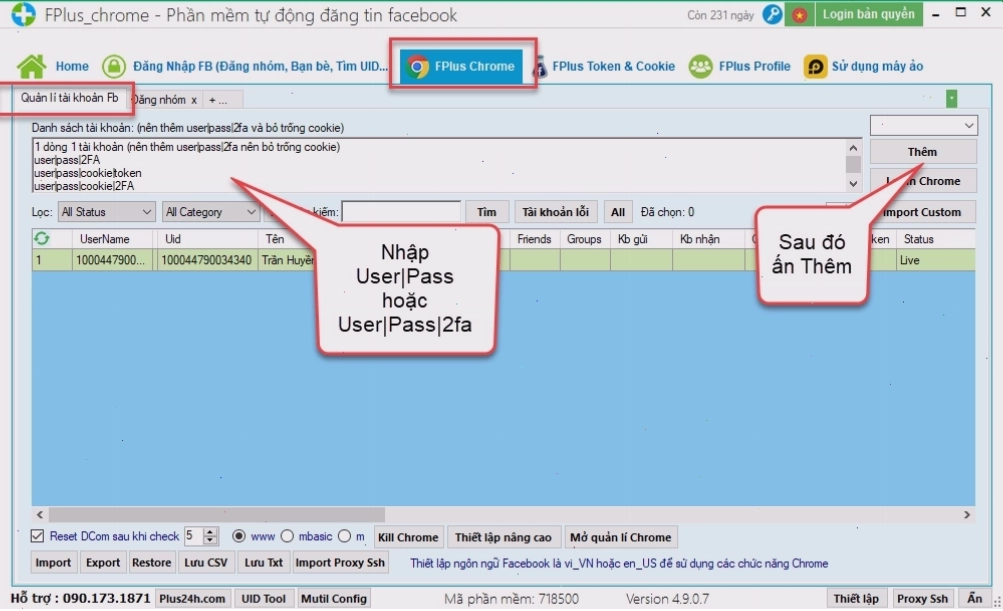Viewport: 1003px width, 611px height.
Task: Click the Login bản quyền button
Action: click(x=869, y=14)
